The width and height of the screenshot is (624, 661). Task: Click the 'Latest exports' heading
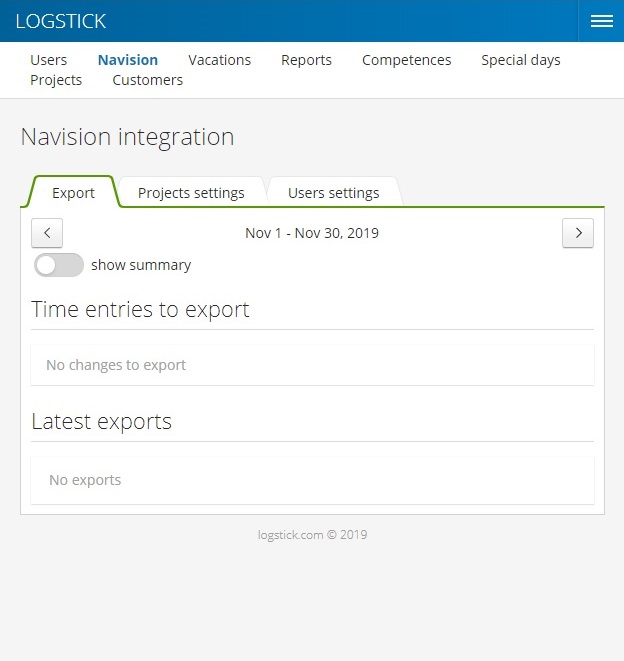101,422
